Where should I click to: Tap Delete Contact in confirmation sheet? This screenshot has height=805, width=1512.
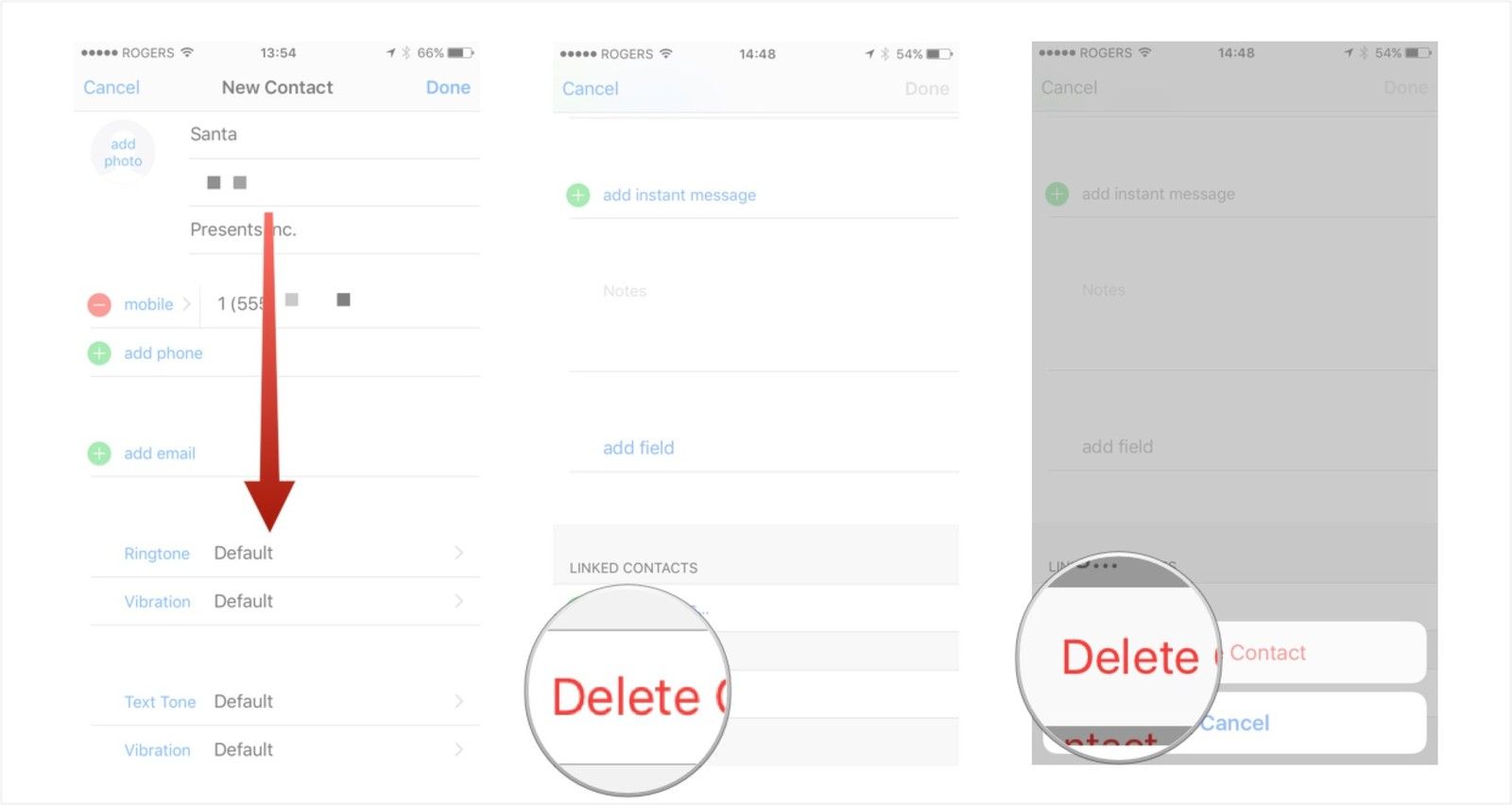tap(1234, 652)
